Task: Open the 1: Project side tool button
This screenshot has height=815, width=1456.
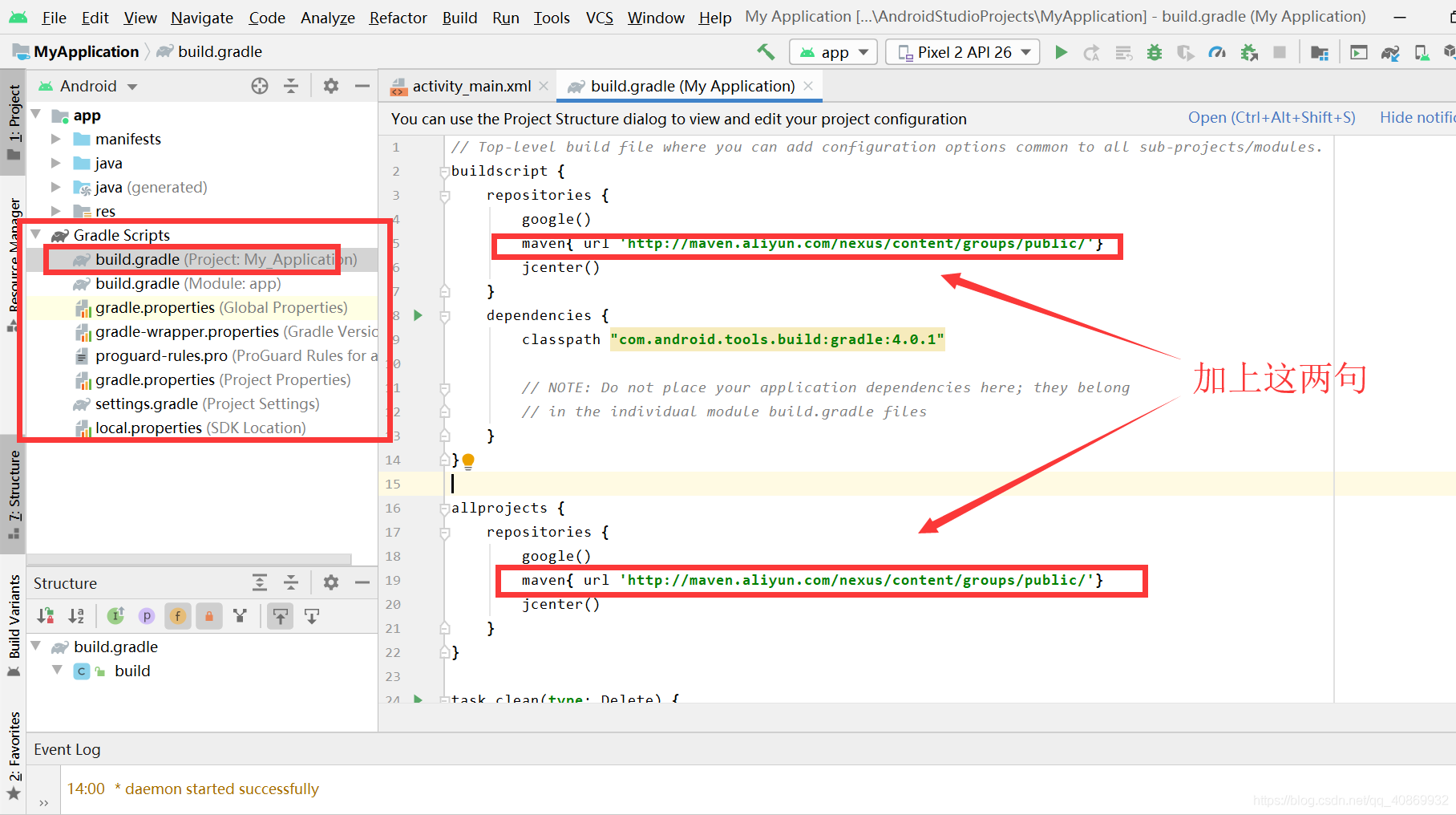Action: tap(14, 122)
